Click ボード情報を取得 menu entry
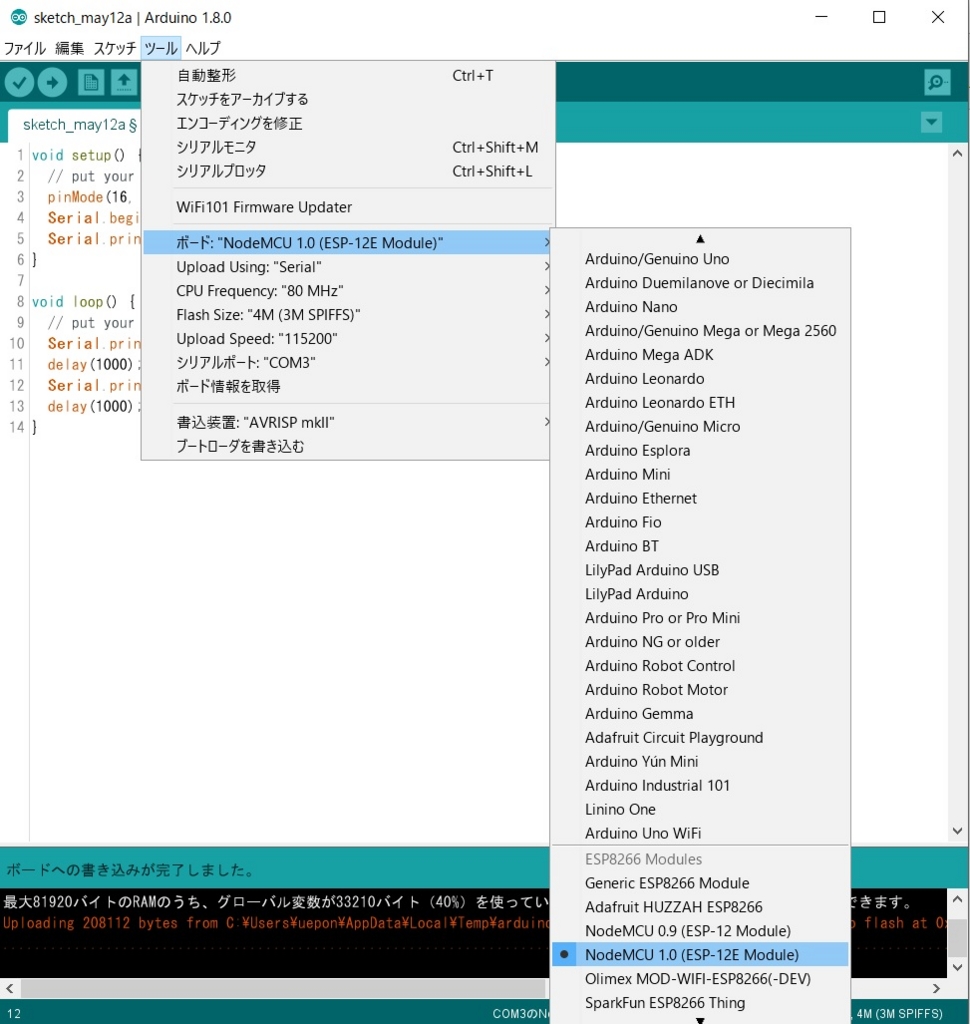Screen dimensions: 970x1024 [x=346, y=387]
